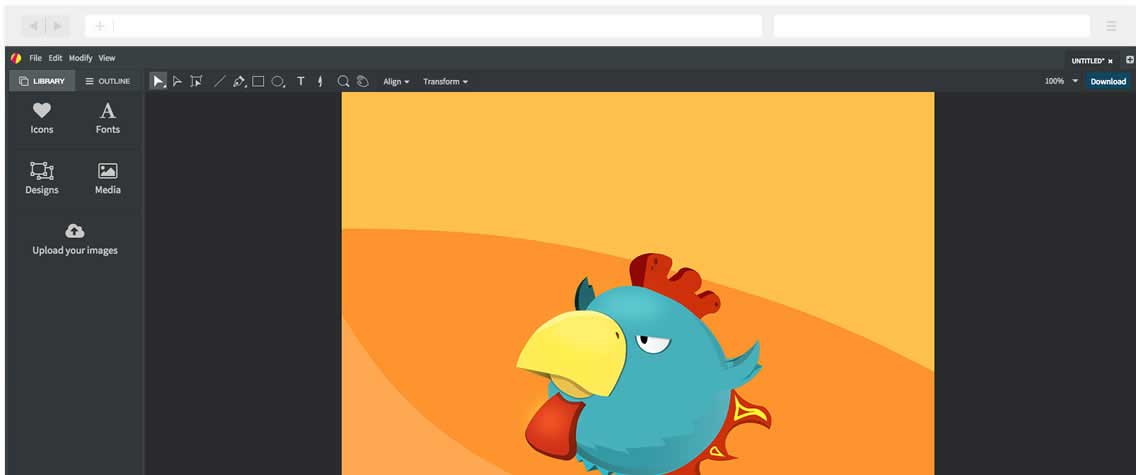1140x475 pixels.
Task: Go back in the browser
Action: pos(33,26)
